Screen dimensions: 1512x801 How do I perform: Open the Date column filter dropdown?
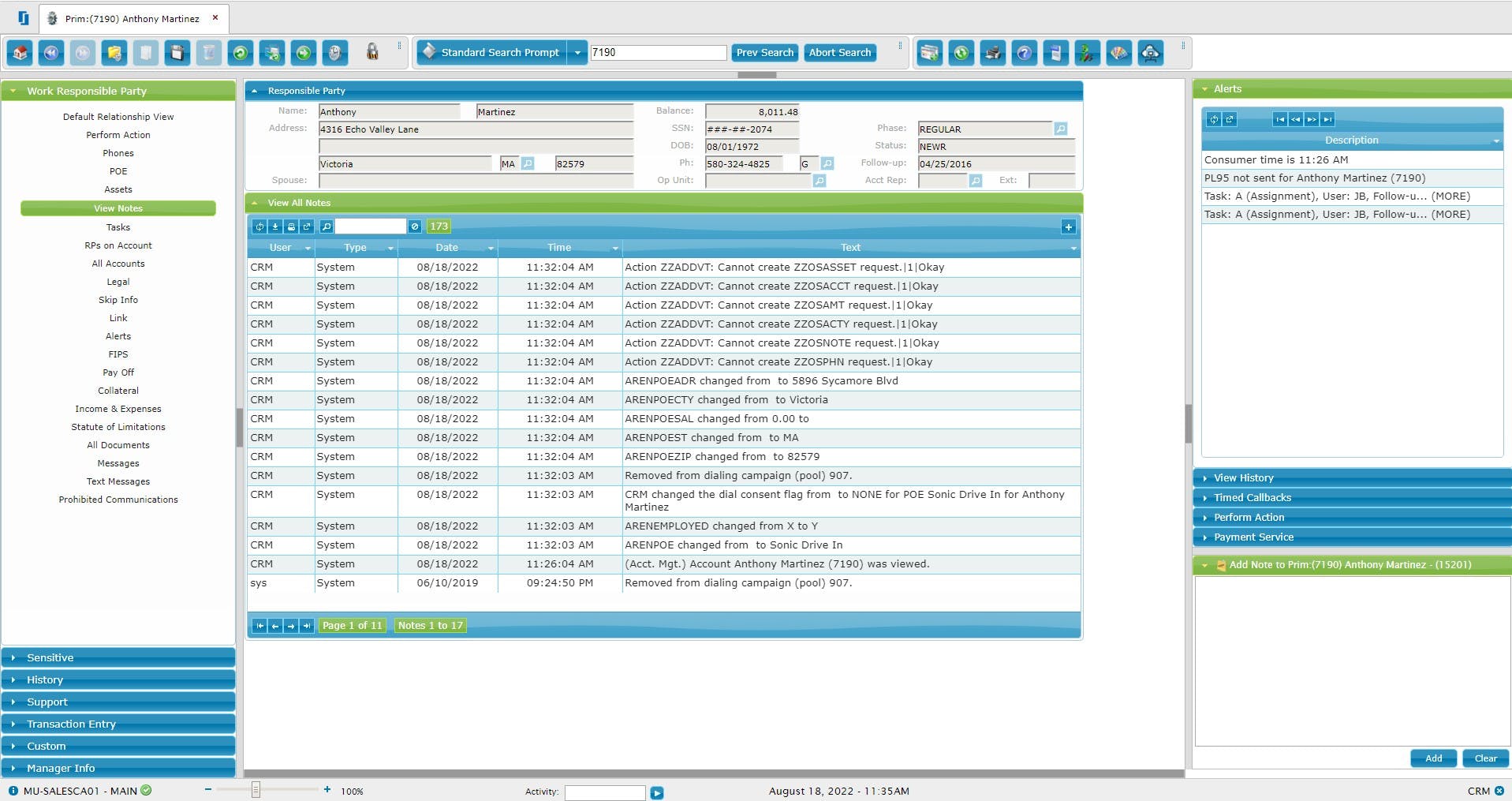click(491, 248)
